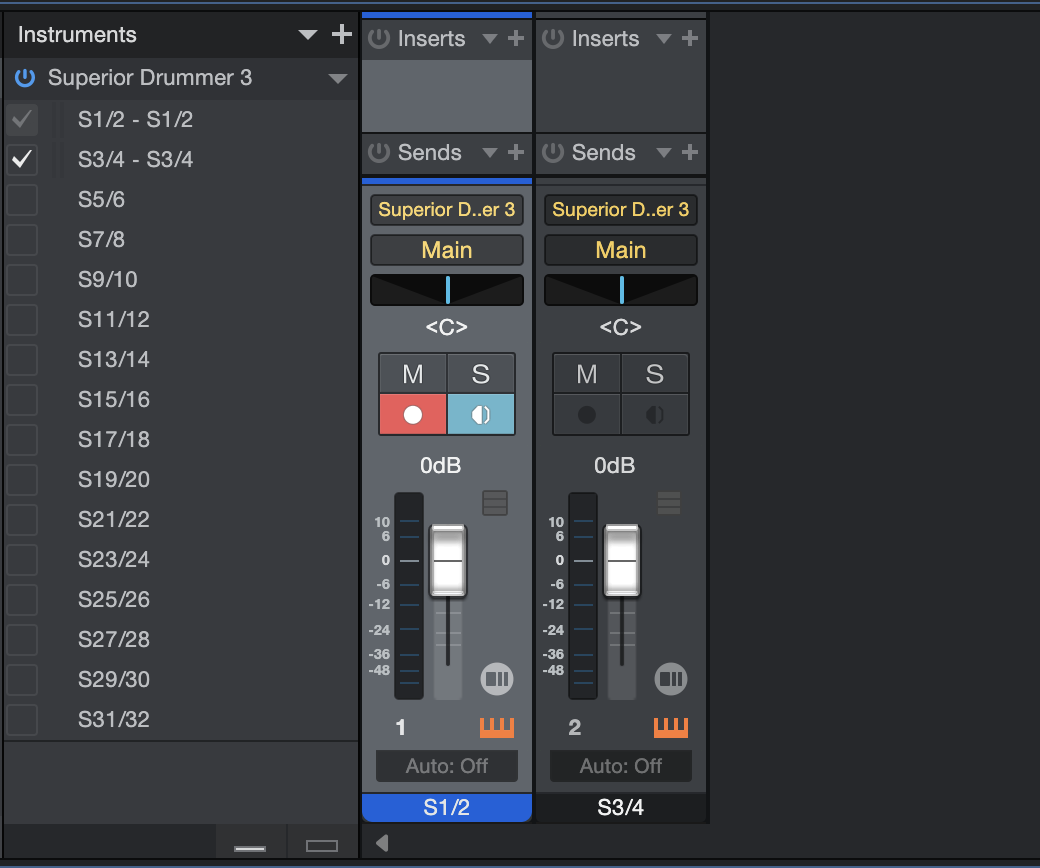Screen dimensions: 1040x868
Task: Select the S1/2 channel name label
Action: (x=446, y=808)
